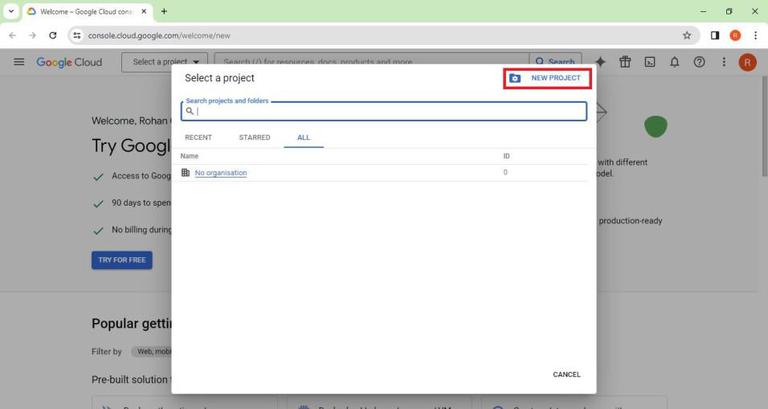Open the free trial gift icon
Viewport: 768px width, 409px height.
pyautogui.click(x=625, y=62)
